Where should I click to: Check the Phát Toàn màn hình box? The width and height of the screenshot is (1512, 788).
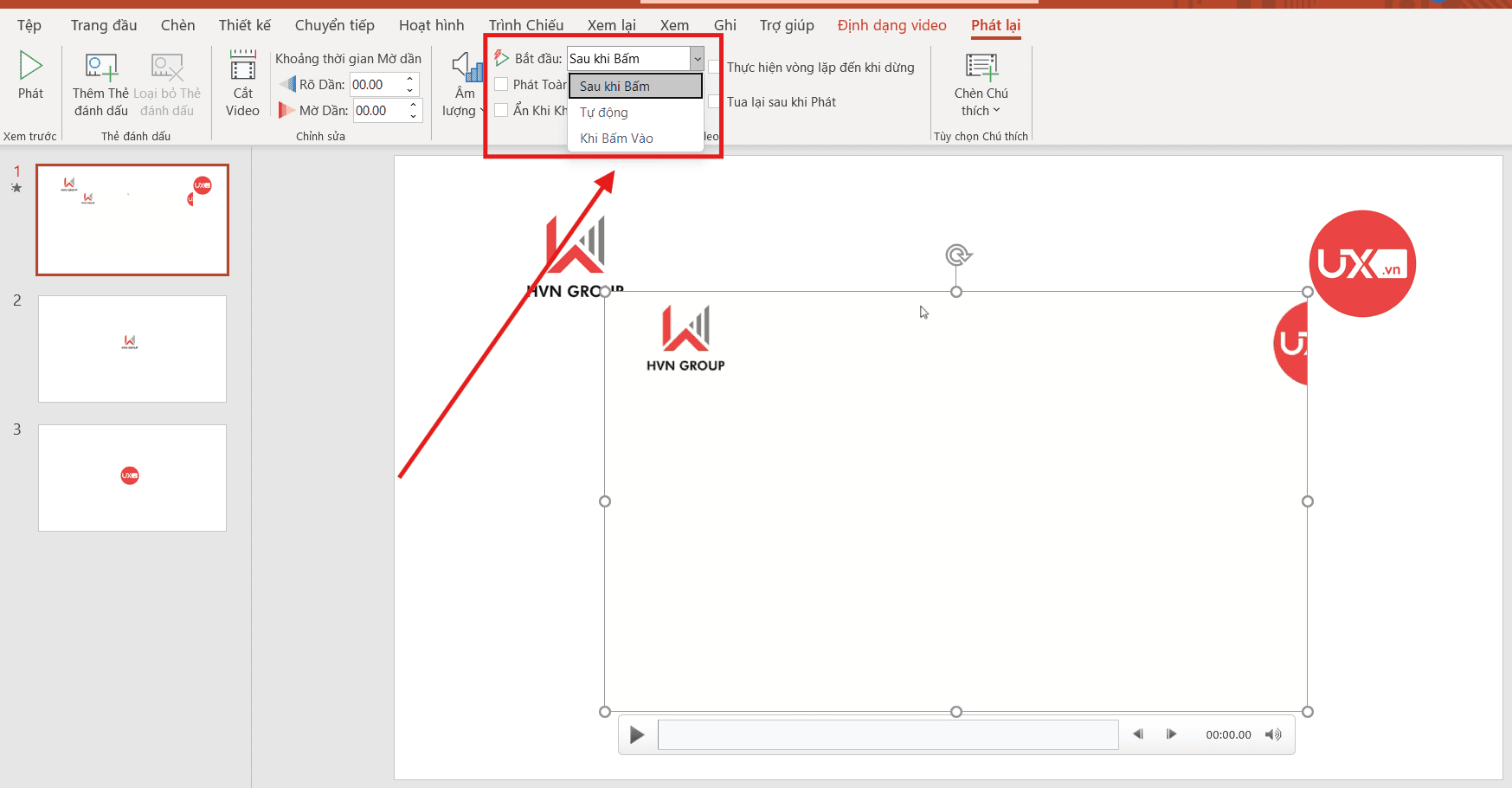[501, 85]
